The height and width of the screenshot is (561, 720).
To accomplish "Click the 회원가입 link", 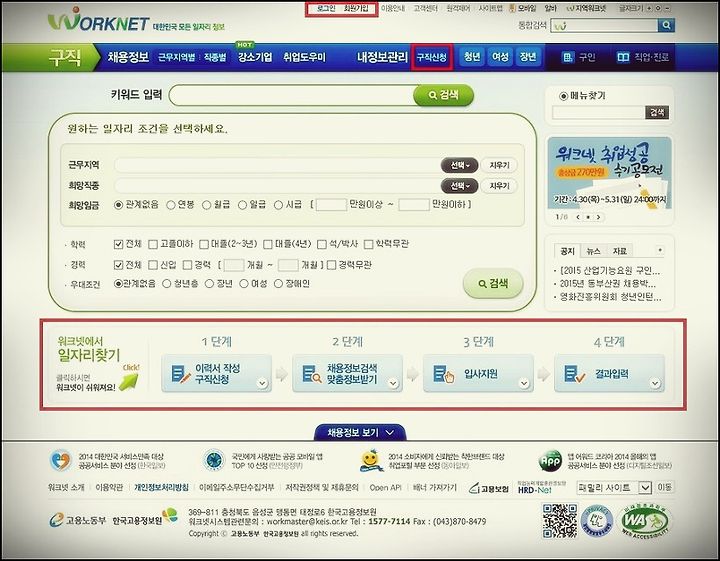I will pos(356,9).
